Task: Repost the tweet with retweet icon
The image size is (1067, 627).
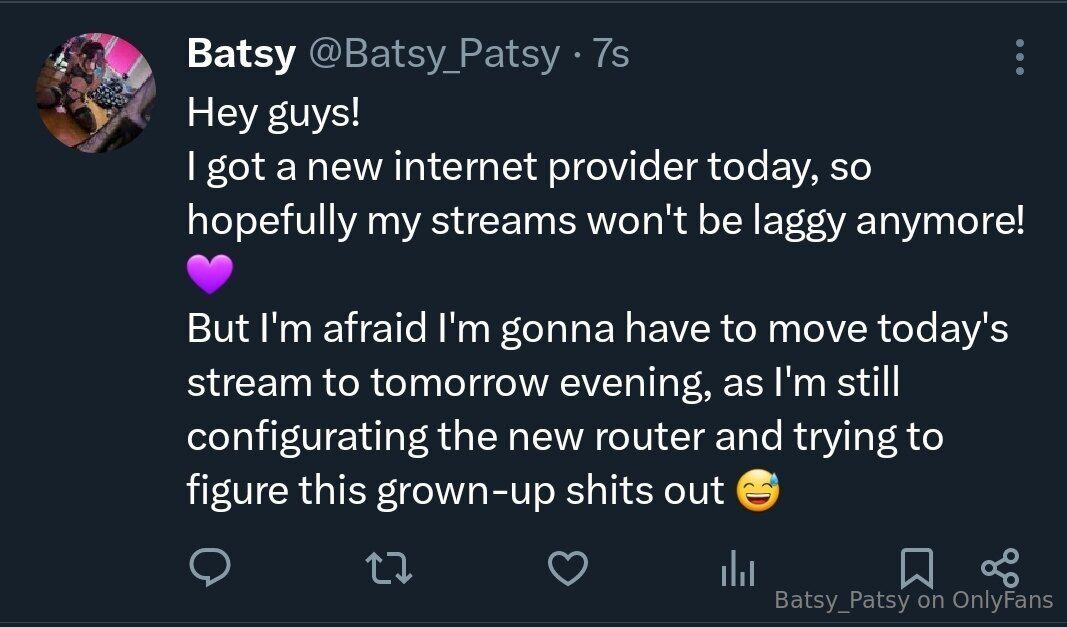Action: tap(390, 569)
